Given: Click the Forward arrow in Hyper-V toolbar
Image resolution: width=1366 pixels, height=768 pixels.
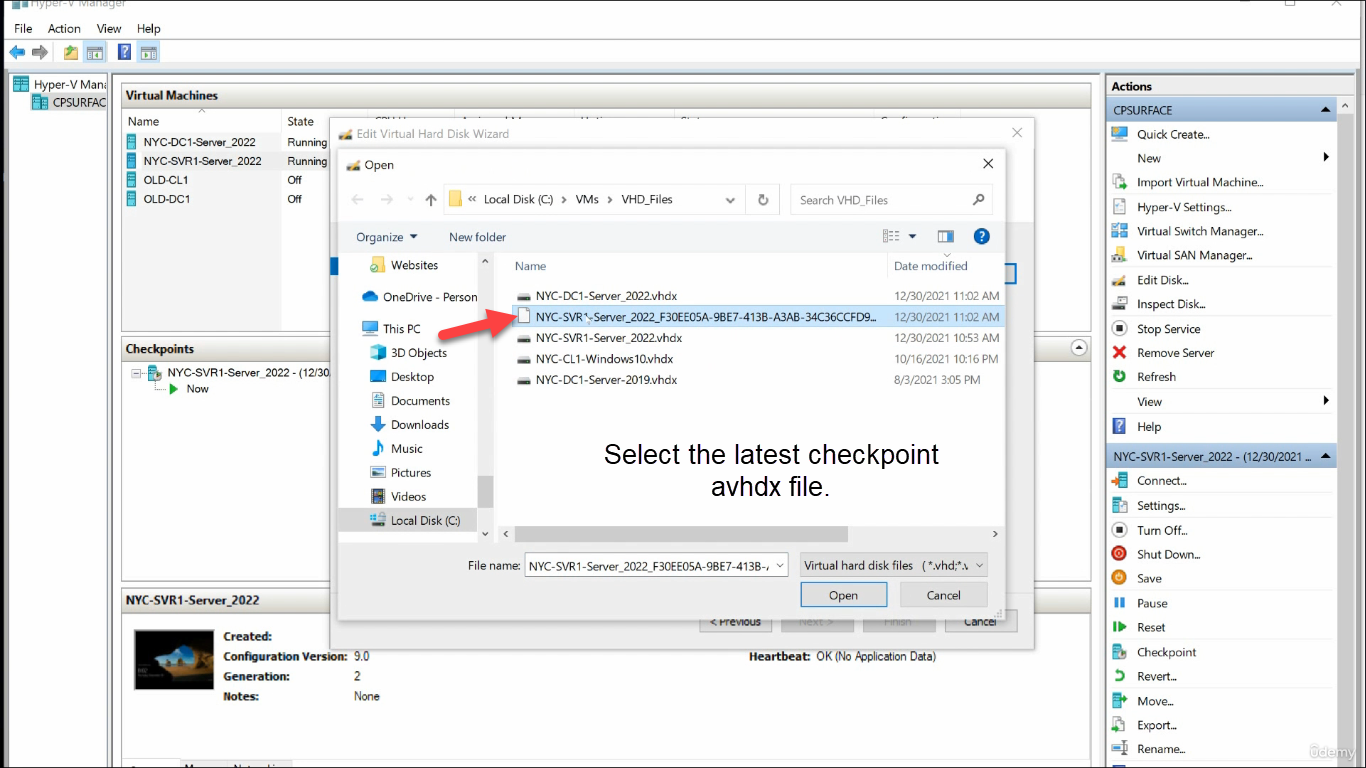Looking at the screenshot, I should [x=40, y=52].
